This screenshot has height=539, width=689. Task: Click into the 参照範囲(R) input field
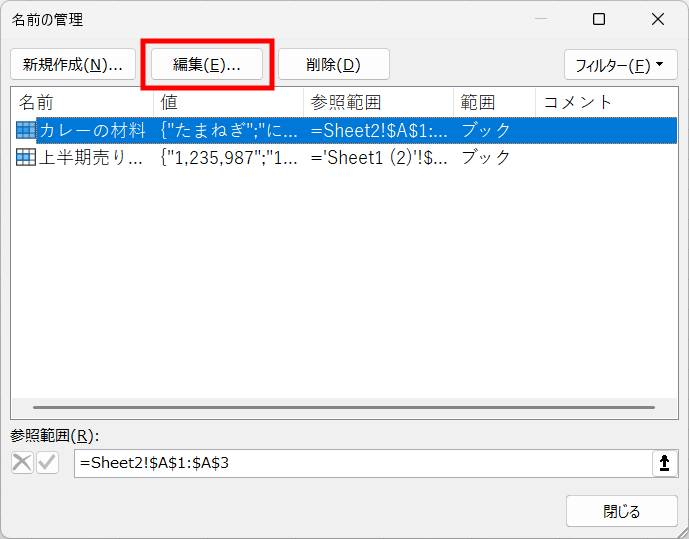click(x=363, y=463)
